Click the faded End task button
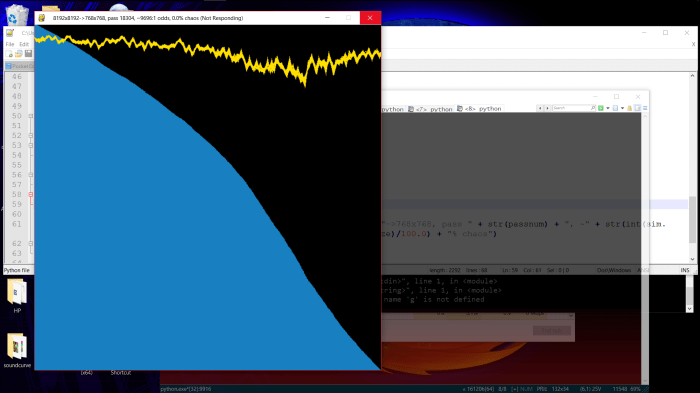The height and width of the screenshot is (393, 700). coord(551,330)
